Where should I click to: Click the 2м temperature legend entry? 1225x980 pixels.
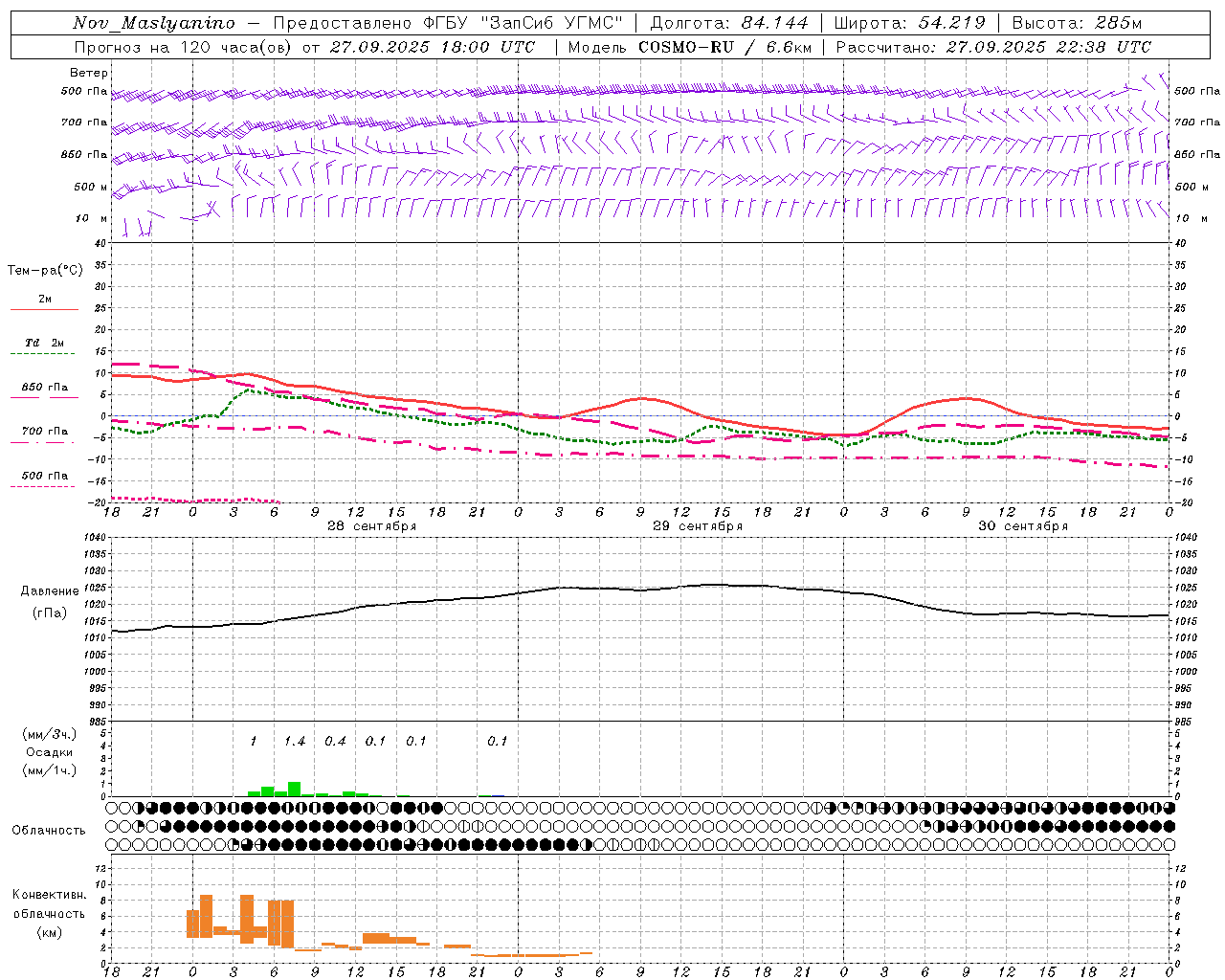tap(45, 300)
